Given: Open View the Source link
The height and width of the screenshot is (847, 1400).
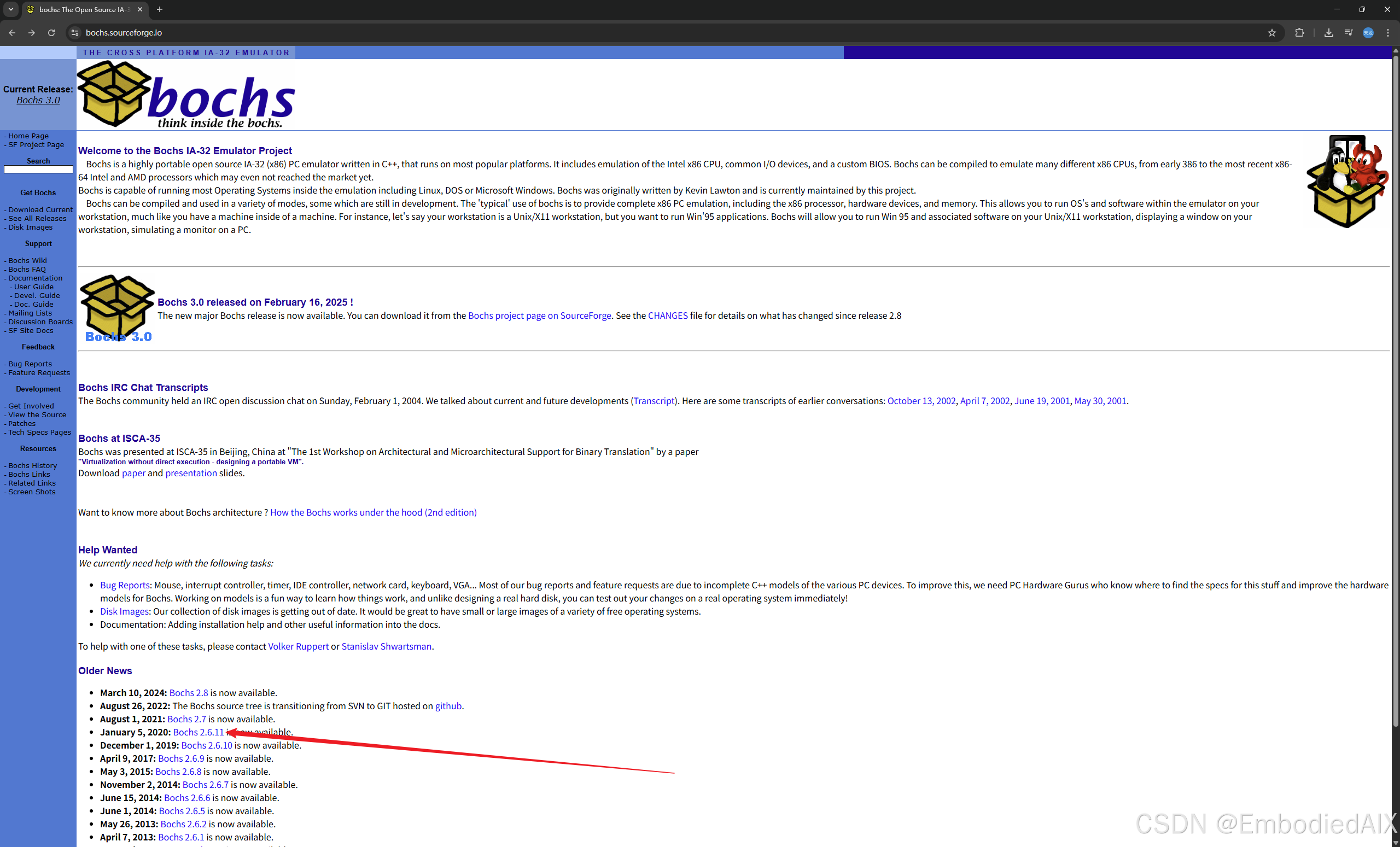Looking at the screenshot, I should tap(37, 414).
